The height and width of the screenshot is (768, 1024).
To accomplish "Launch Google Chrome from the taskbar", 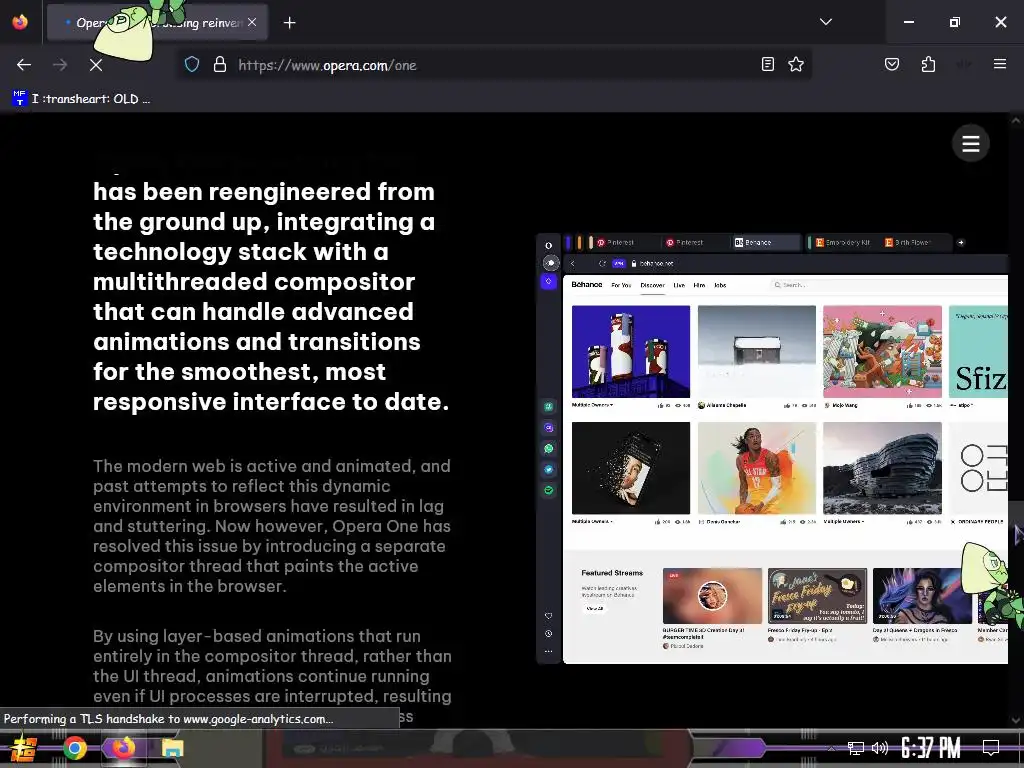I will click(75, 748).
